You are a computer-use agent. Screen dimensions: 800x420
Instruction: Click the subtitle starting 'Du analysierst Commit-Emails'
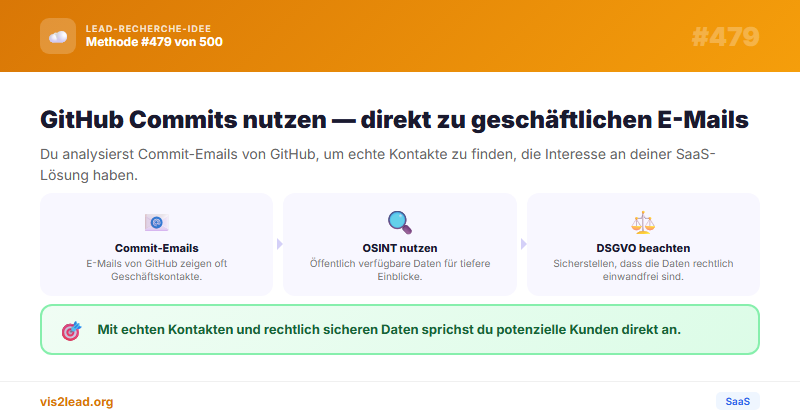pyautogui.click(x=378, y=164)
